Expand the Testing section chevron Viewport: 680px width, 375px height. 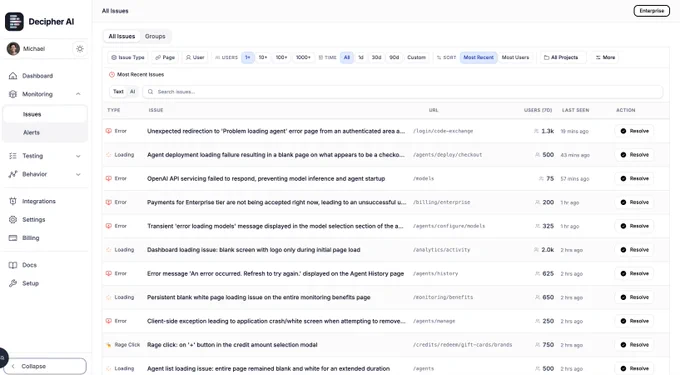(78, 156)
